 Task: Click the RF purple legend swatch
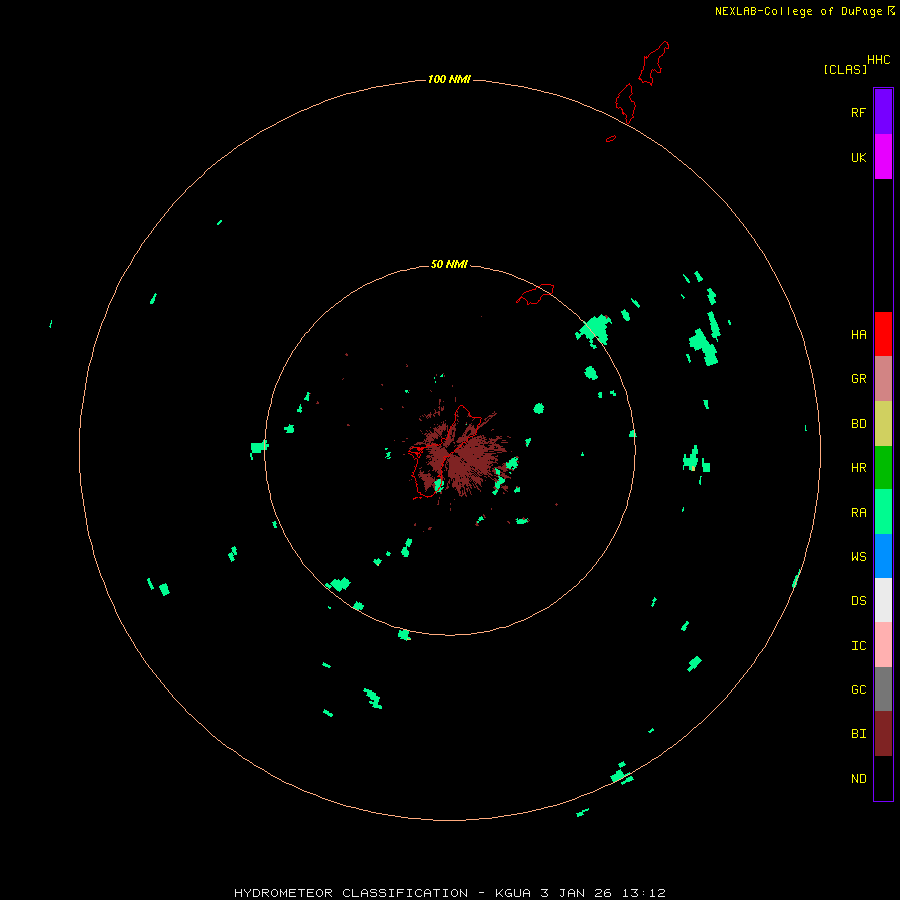click(883, 112)
